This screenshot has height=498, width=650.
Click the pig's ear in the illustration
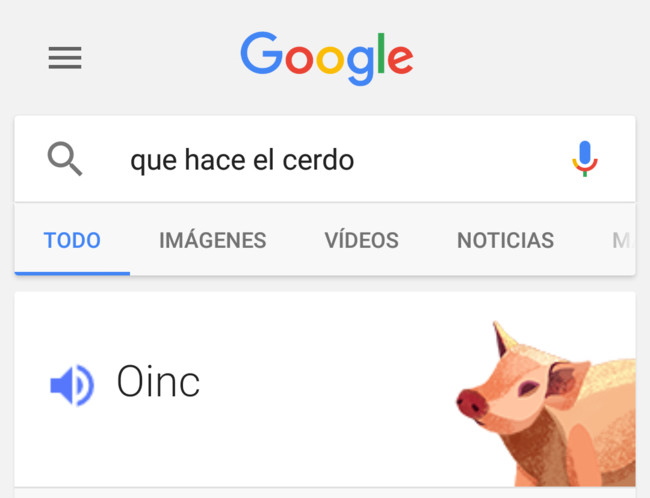tap(567, 380)
